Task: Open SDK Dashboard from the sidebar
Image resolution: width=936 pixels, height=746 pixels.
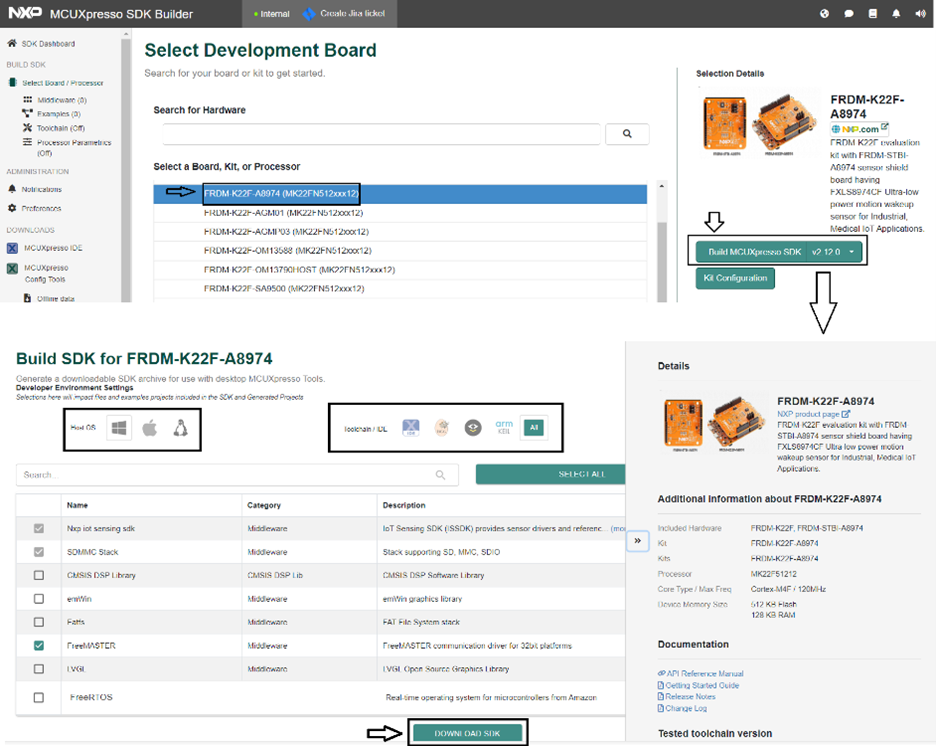Action: [x=48, y=44]
